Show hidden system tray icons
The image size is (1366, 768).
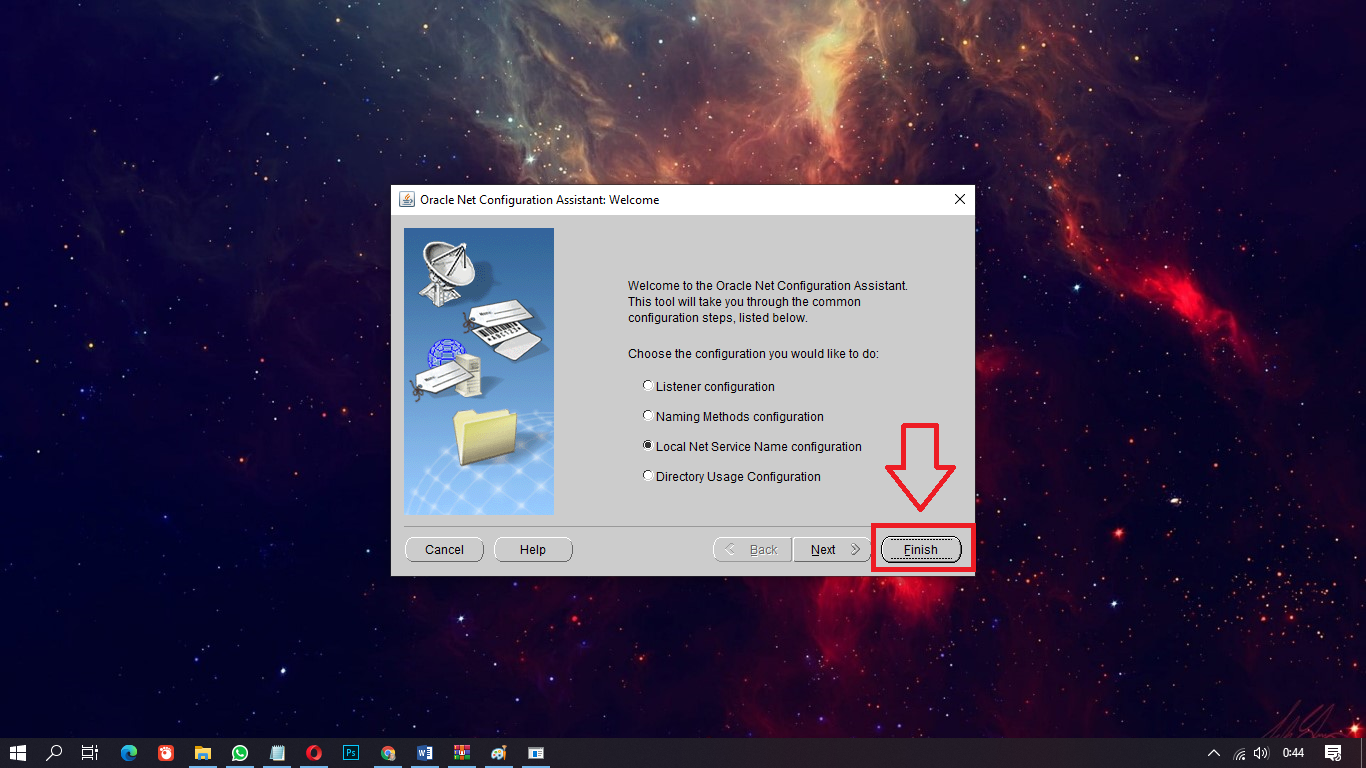(x=1214, y=753)
